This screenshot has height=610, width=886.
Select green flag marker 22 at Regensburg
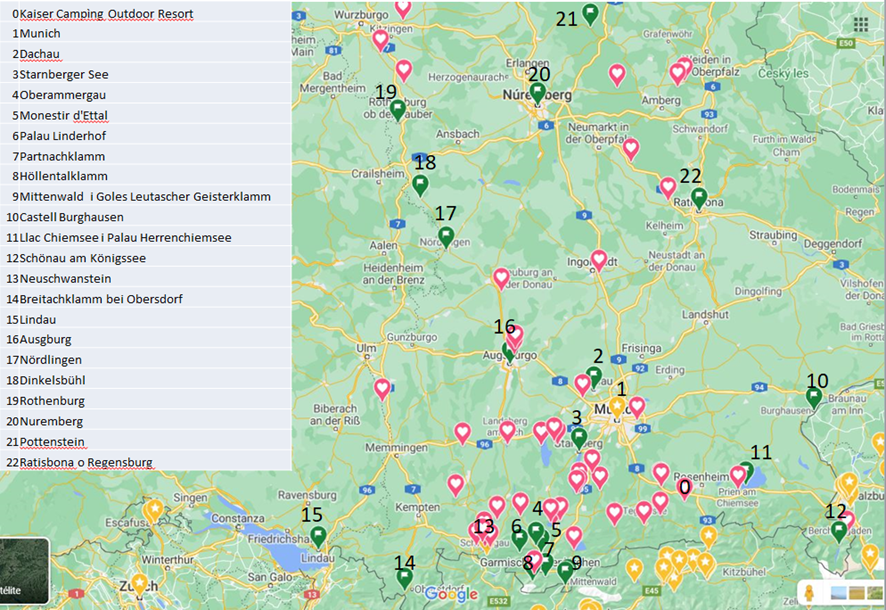[x=699, y=197]
